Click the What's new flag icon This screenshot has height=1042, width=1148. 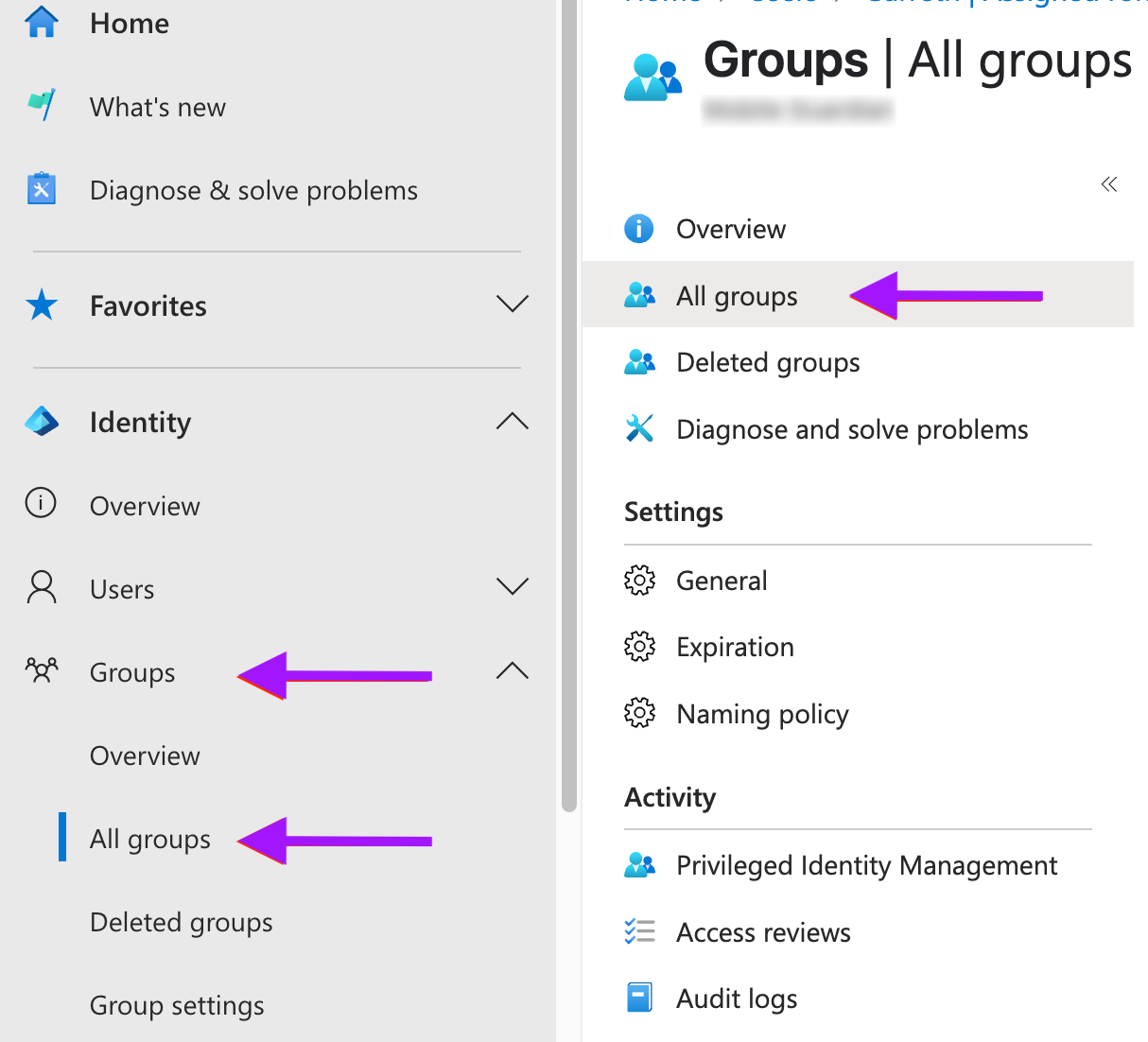point(41,105)
